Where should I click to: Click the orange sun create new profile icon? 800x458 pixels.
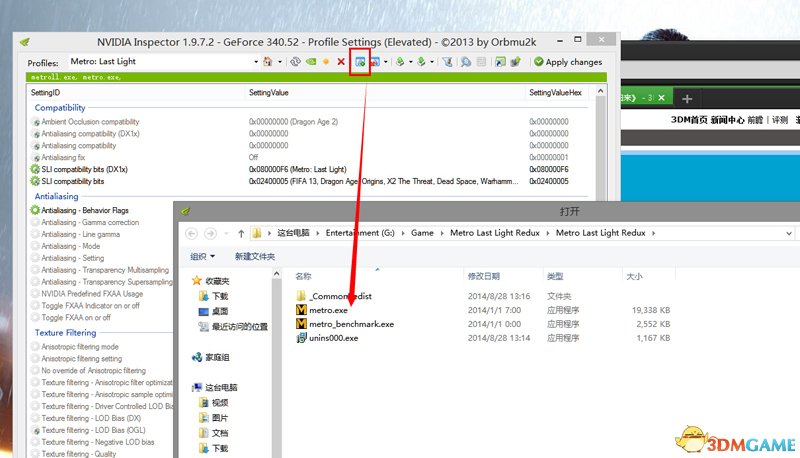[x=326, y=62]
